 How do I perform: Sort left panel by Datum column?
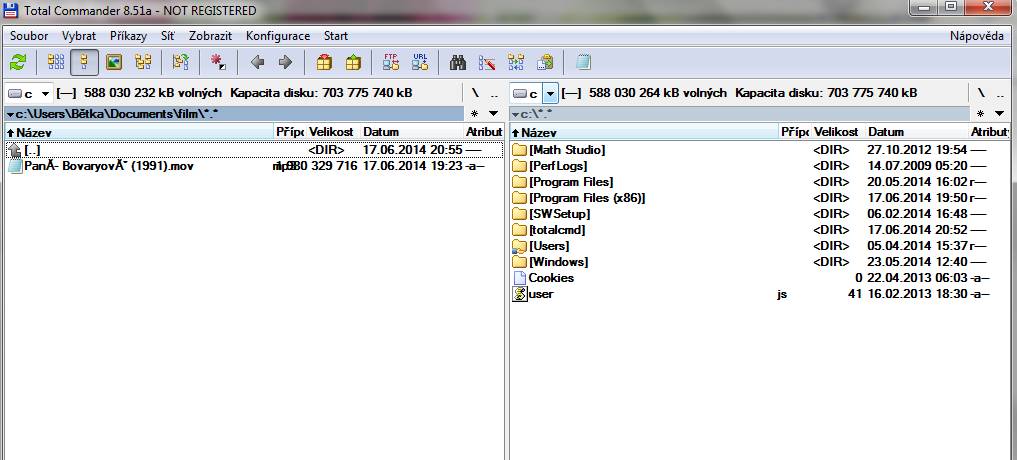coord(412,132)
